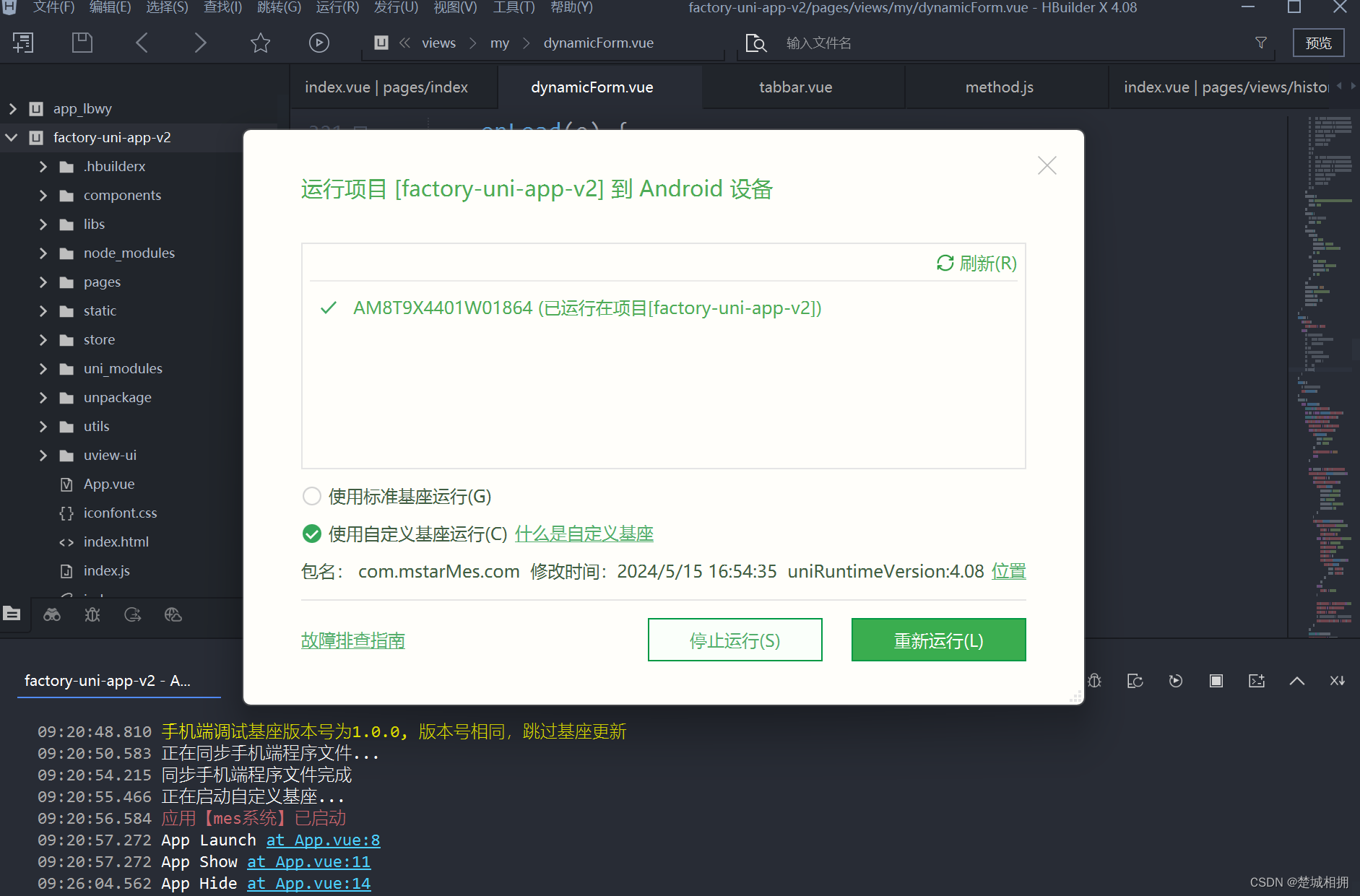This screenshot has width=1360, height=896.
Task: Save the current file
Action: point(82,42)
